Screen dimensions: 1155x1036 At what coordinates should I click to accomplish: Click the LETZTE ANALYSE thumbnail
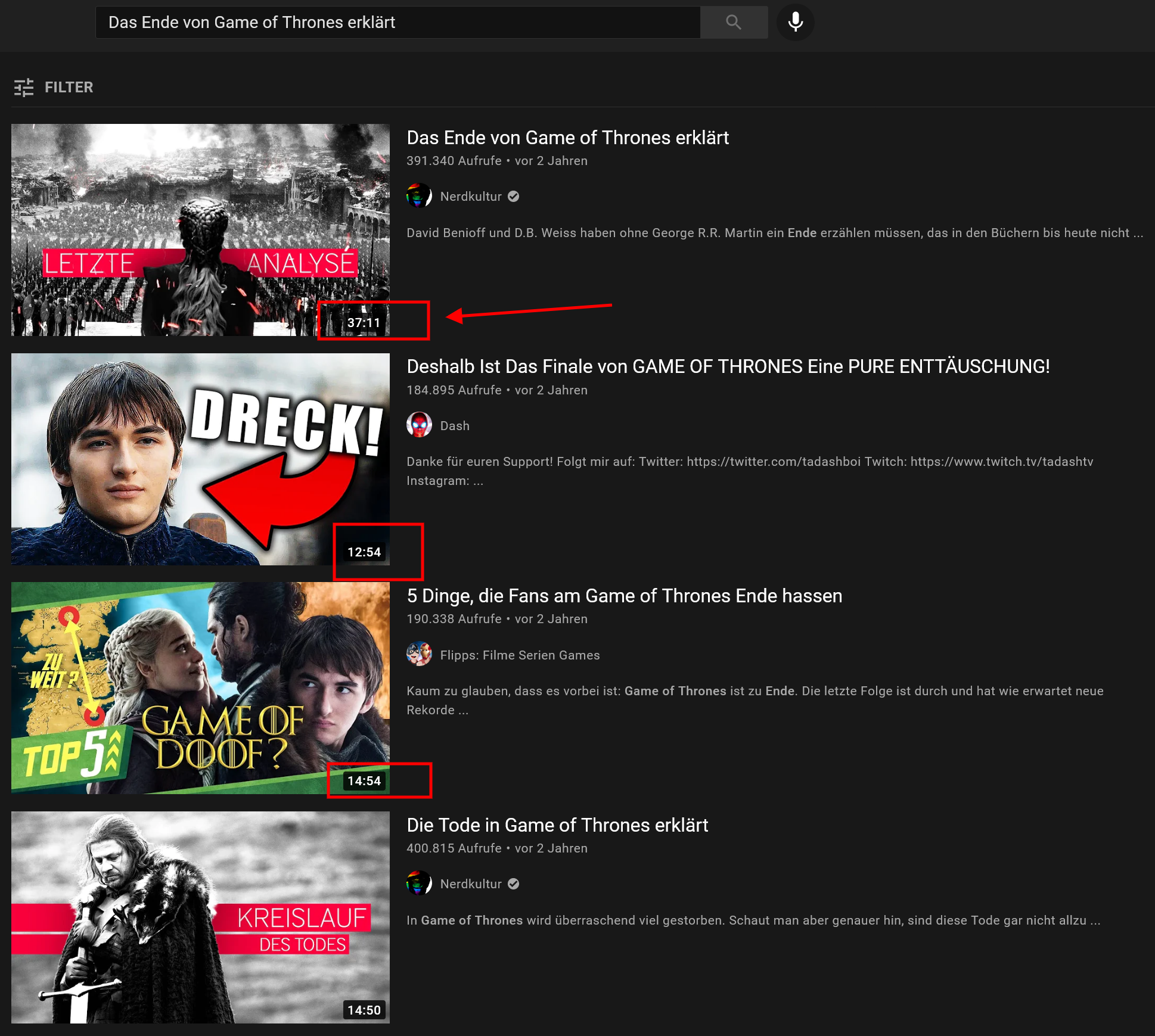tap(200, 229)
